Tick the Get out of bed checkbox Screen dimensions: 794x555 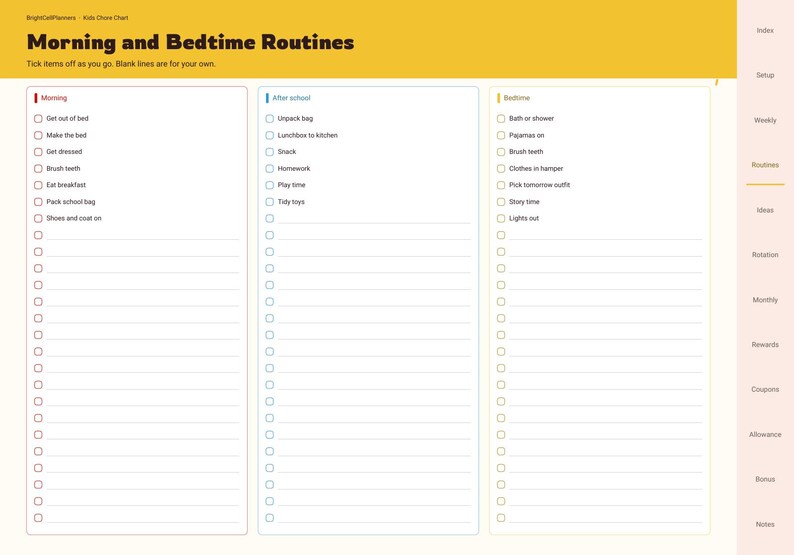tap(38, 118)
